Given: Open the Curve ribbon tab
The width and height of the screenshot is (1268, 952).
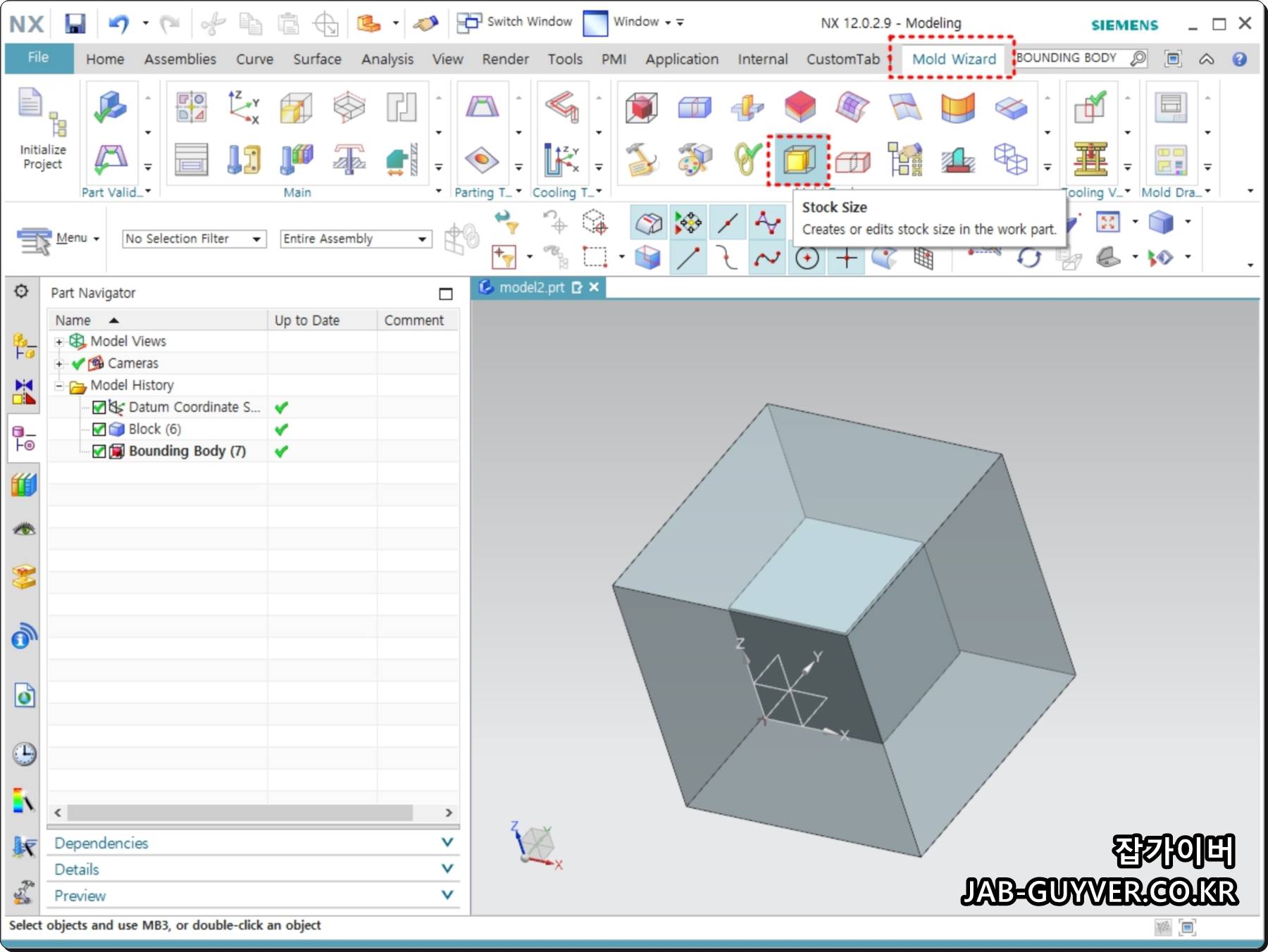Looking at the screenshot, I should coord(254,59).
